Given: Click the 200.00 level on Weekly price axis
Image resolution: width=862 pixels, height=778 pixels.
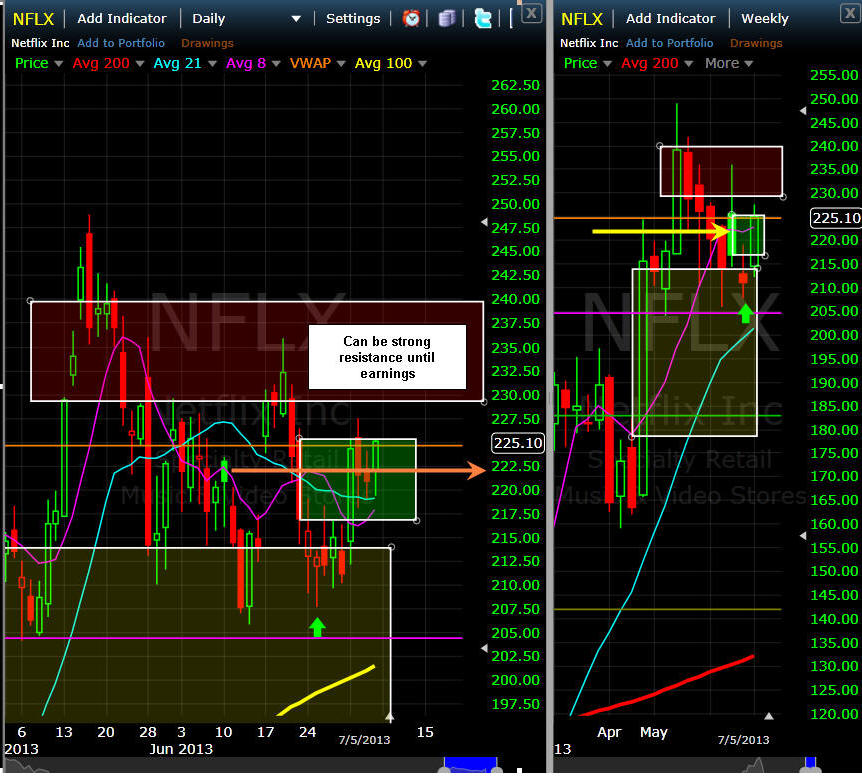Looking at the screenshot, I should [833, 335].
